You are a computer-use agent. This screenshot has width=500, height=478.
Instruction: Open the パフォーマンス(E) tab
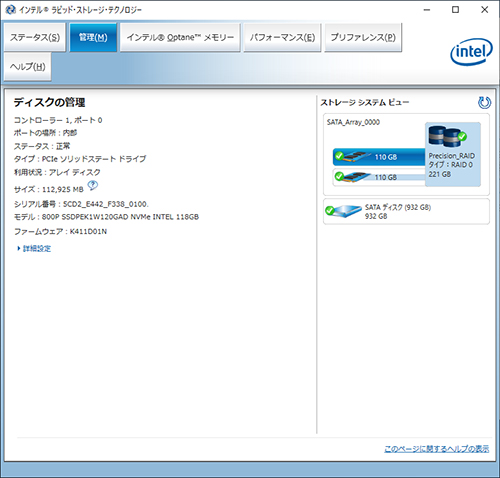[282, 37]
